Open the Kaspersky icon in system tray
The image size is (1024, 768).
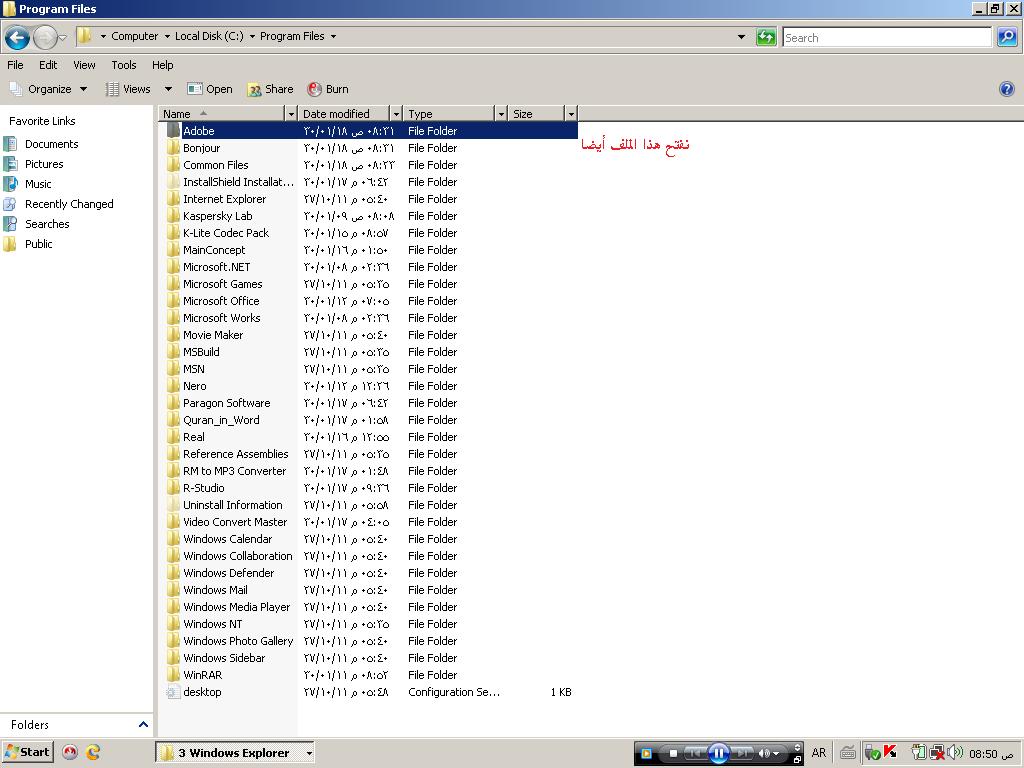click(x=890, y=752)
